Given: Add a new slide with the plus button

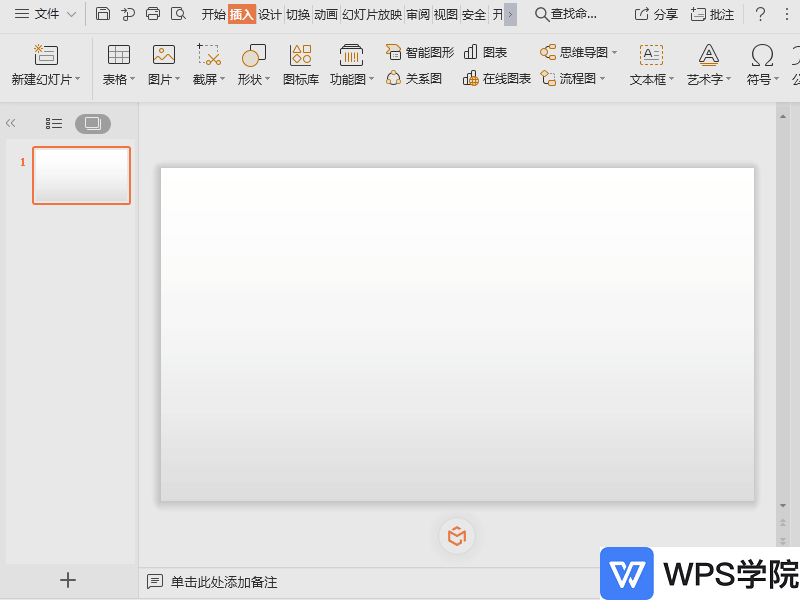Looking at the screenshot, I should click(68, 579).
